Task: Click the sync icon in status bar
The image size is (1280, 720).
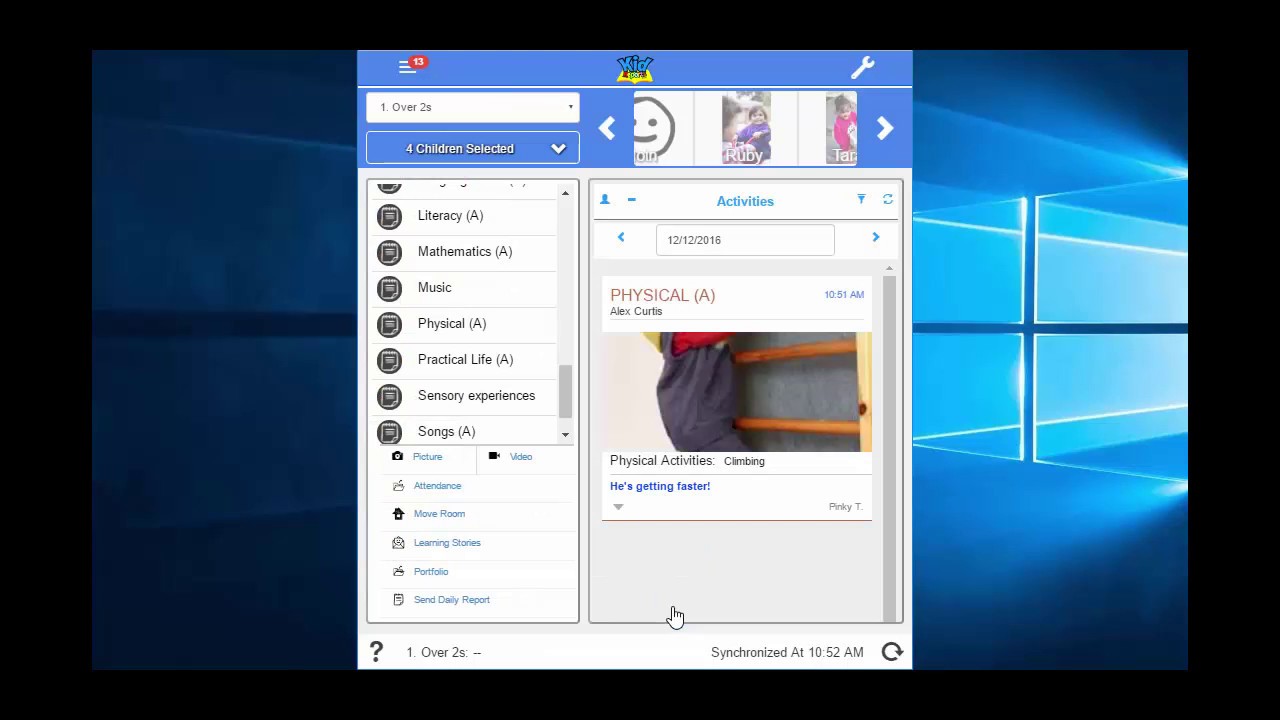Action: click(x=892, y=652)
